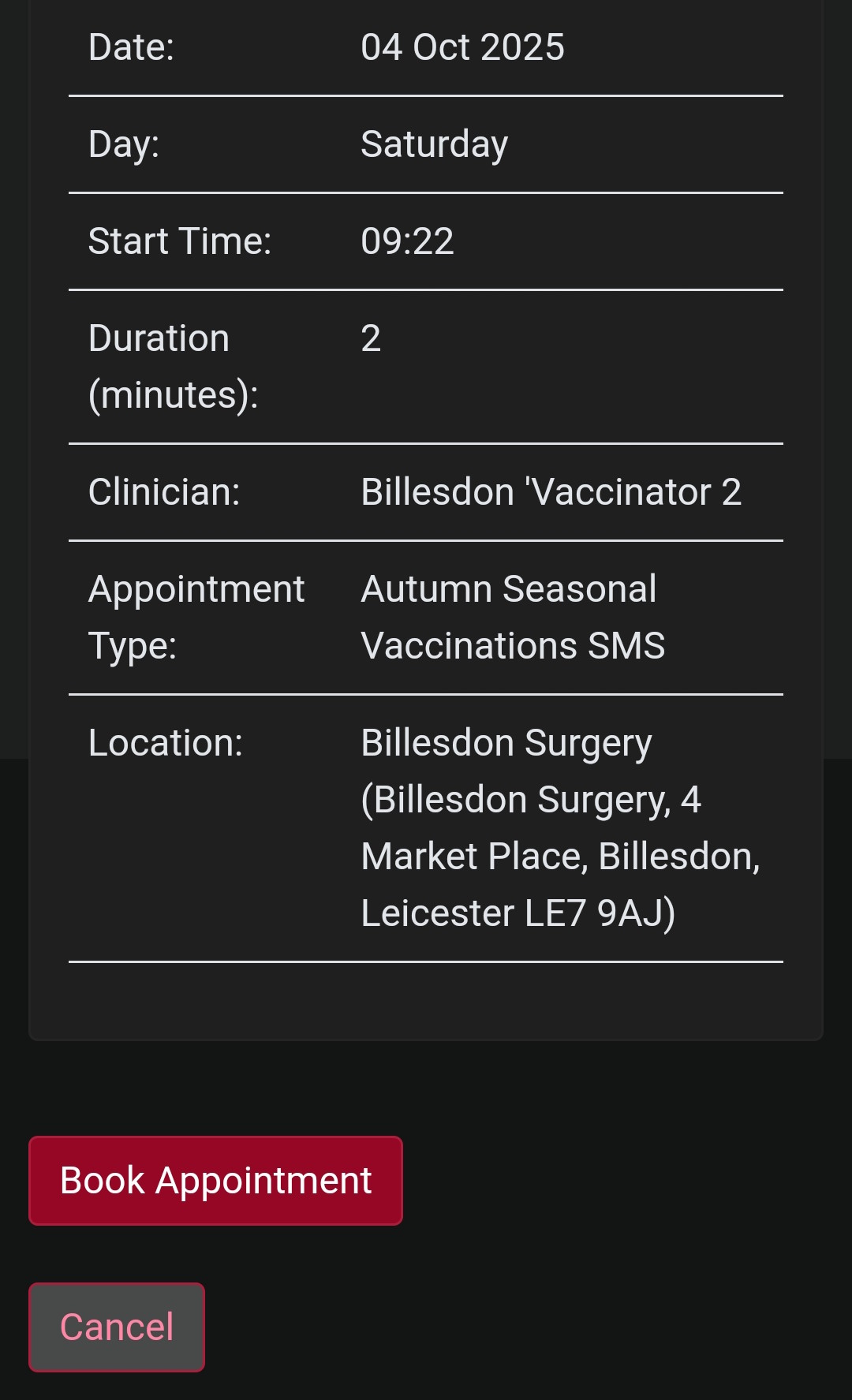
Task: Select the Date field label
Action: [x=131, y=47]
